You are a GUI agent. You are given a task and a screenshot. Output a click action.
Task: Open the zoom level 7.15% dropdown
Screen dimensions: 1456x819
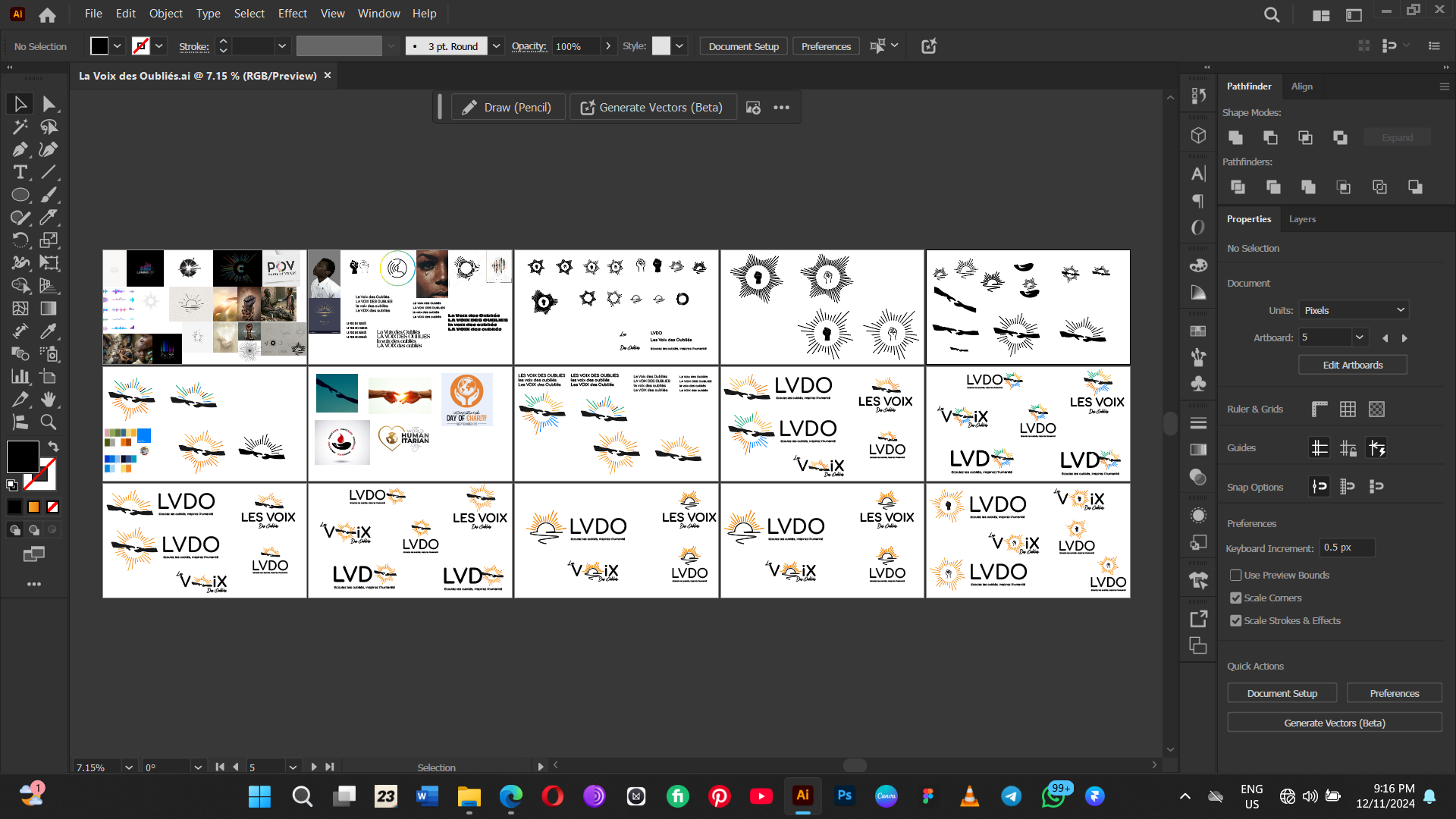[x=129, y=767]
